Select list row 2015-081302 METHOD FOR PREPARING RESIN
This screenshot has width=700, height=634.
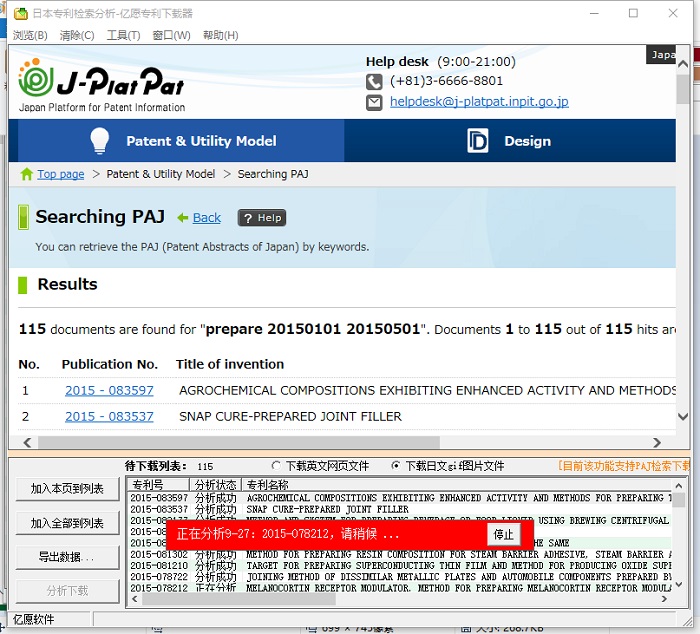click(400, 554)
